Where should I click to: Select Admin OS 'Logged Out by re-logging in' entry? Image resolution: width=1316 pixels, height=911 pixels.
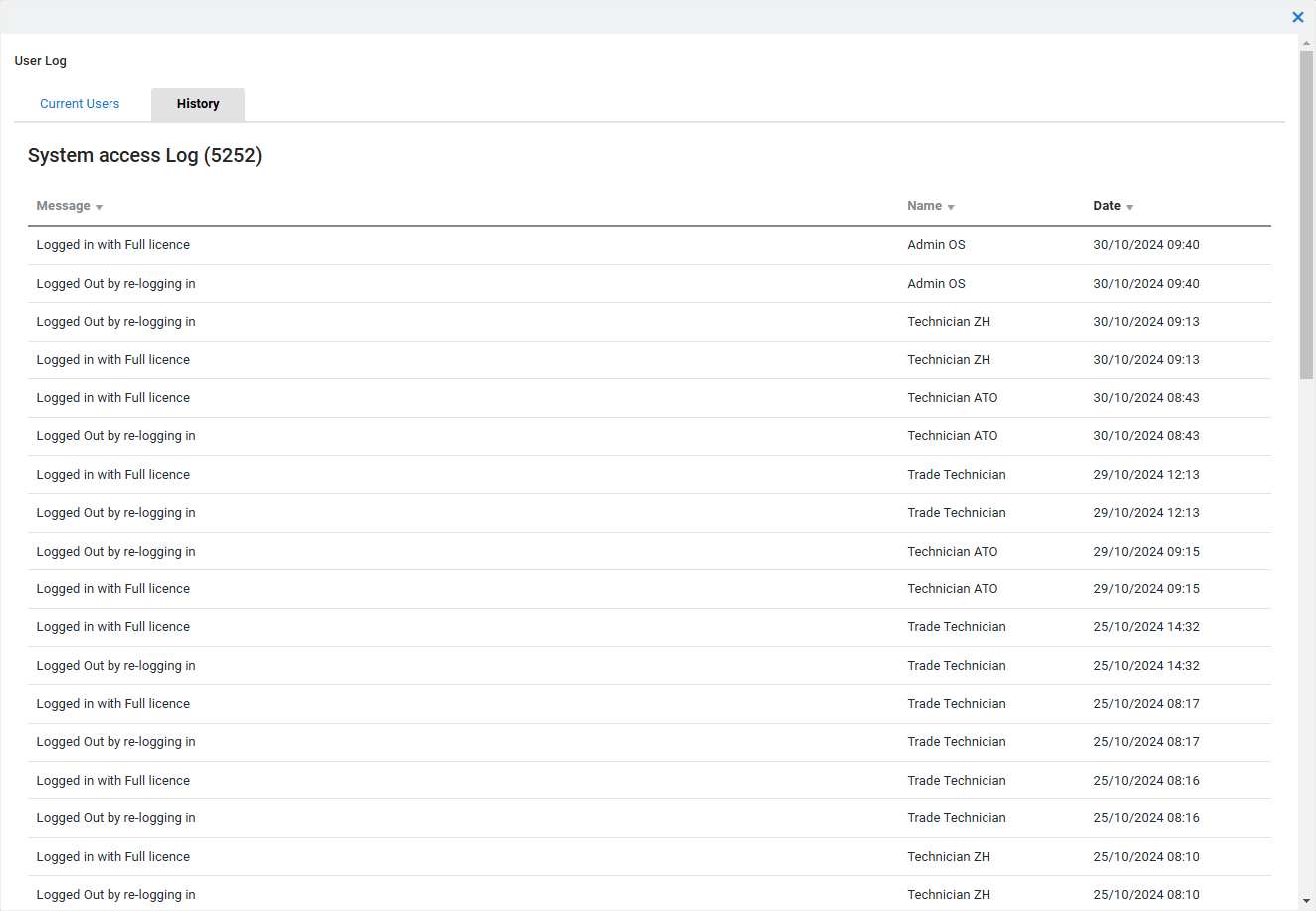115,284
